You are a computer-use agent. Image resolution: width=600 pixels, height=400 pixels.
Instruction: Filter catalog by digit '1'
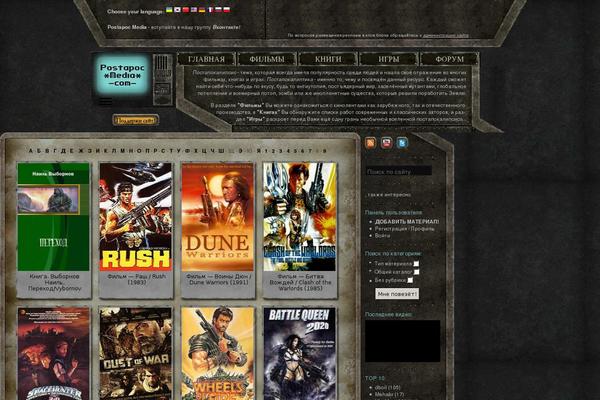point(266,151)
